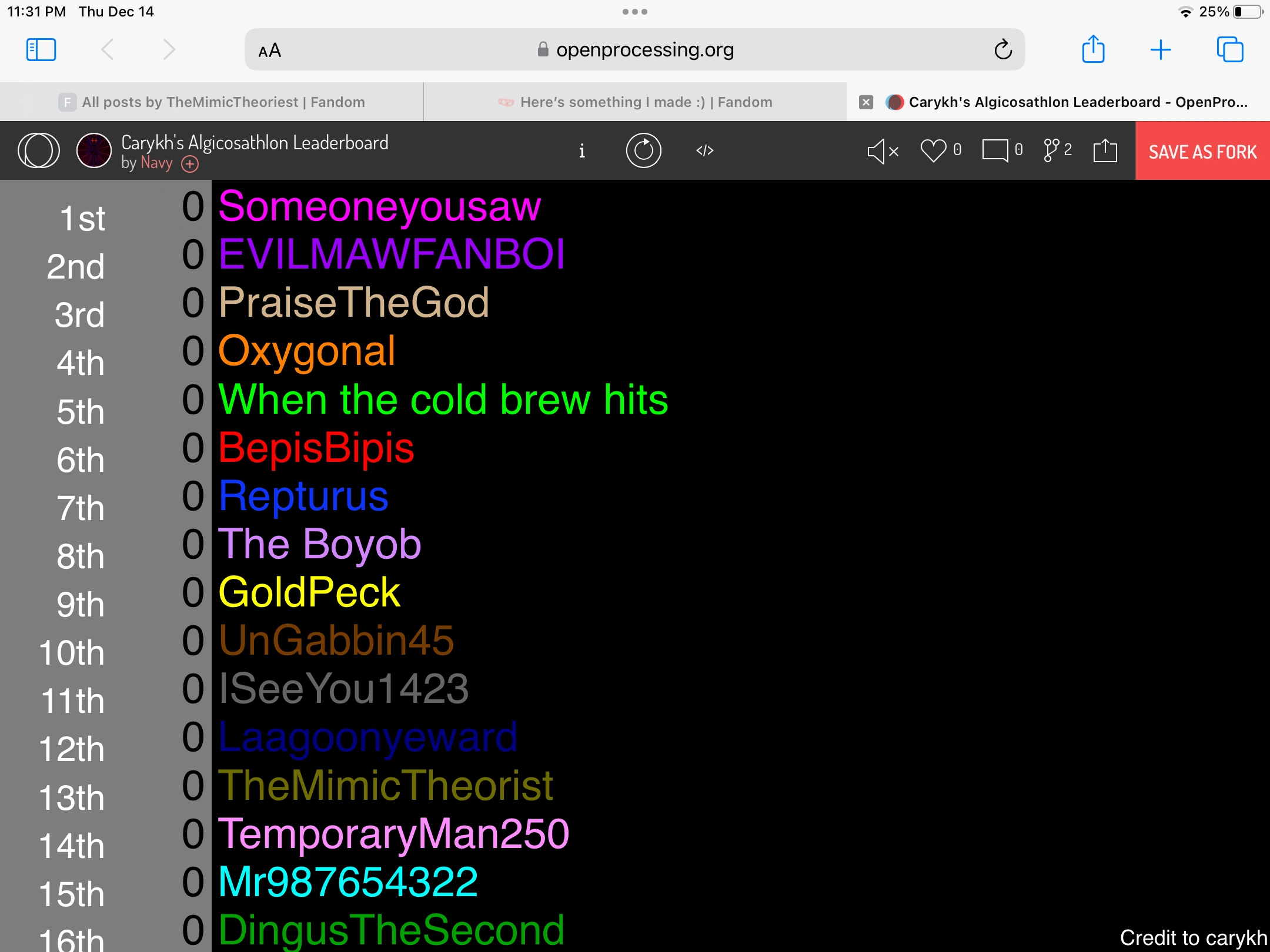Toggle the Safari sidebar panel
Viewport: 1270px width, 952px height.
[41, 50]
